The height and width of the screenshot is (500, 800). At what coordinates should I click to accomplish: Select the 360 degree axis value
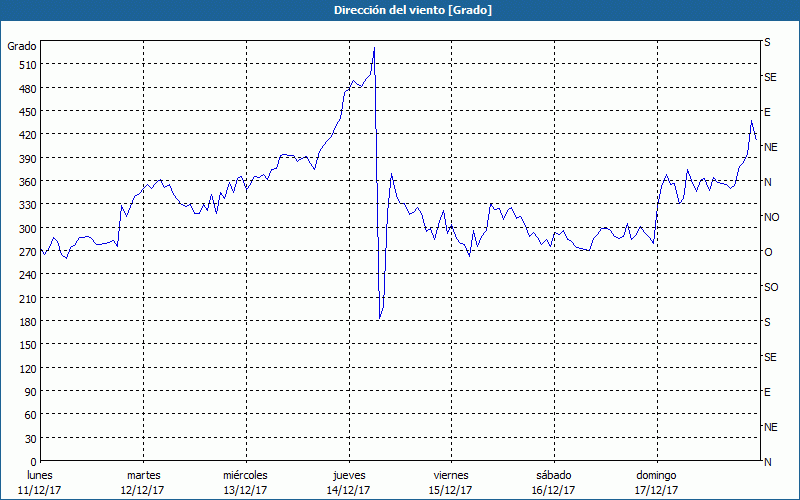point(28,182)
